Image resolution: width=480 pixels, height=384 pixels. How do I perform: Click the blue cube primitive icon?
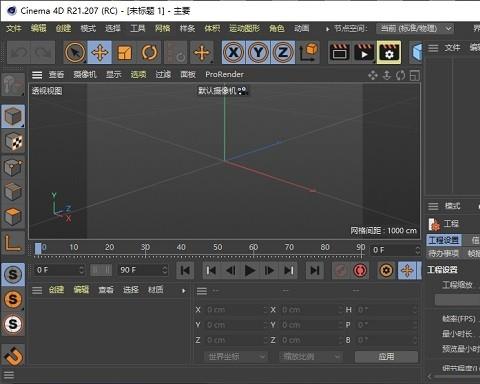click(416, 52)
